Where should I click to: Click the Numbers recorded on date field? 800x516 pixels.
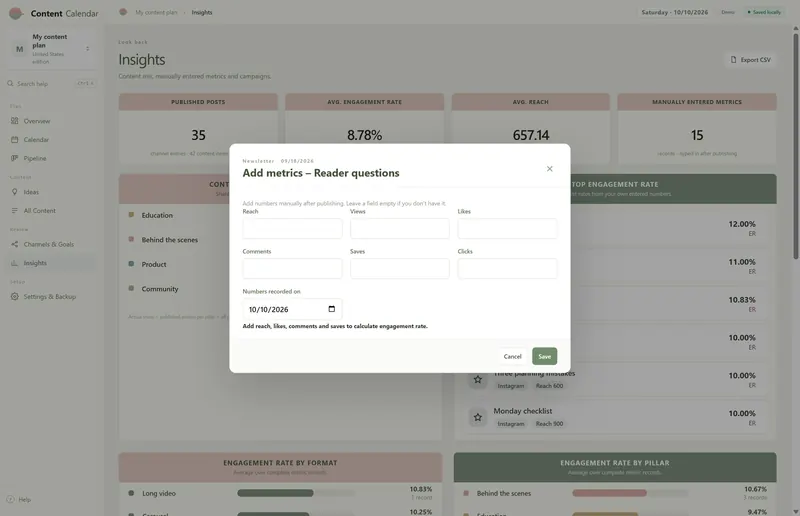pos(292,309)
